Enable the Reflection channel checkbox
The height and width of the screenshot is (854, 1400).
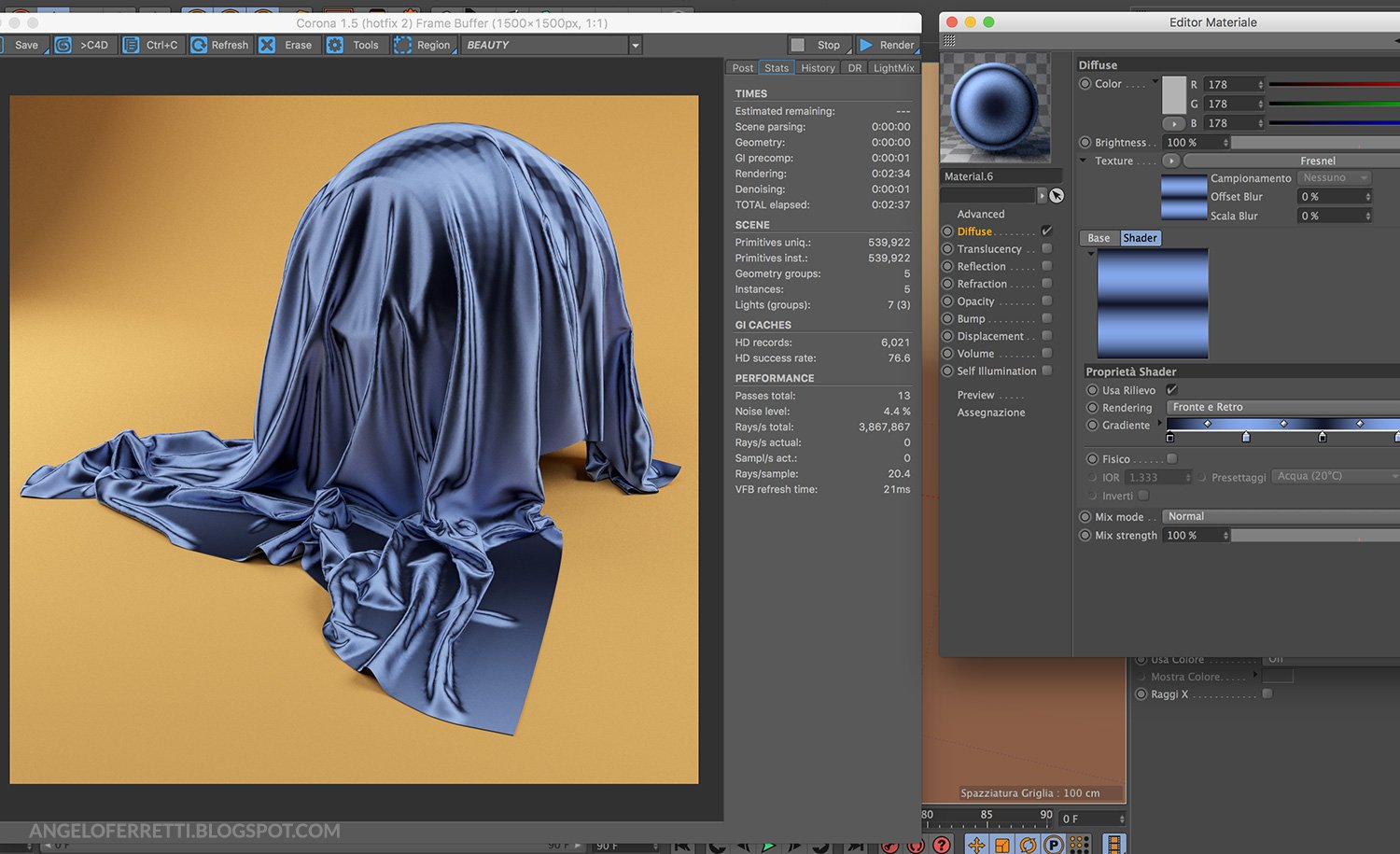pos(1046,266)
